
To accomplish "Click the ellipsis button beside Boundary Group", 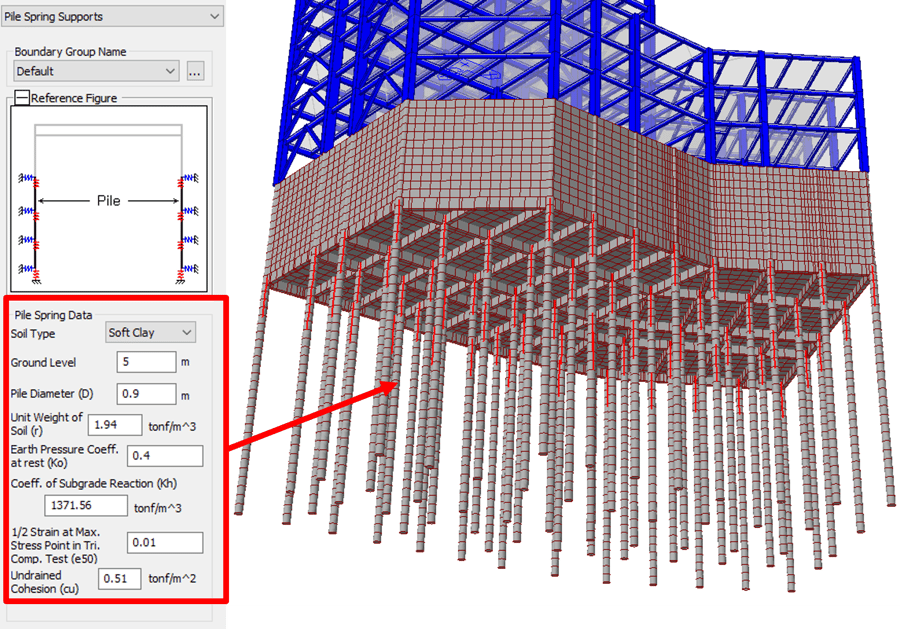I will [x=195, y=71].
